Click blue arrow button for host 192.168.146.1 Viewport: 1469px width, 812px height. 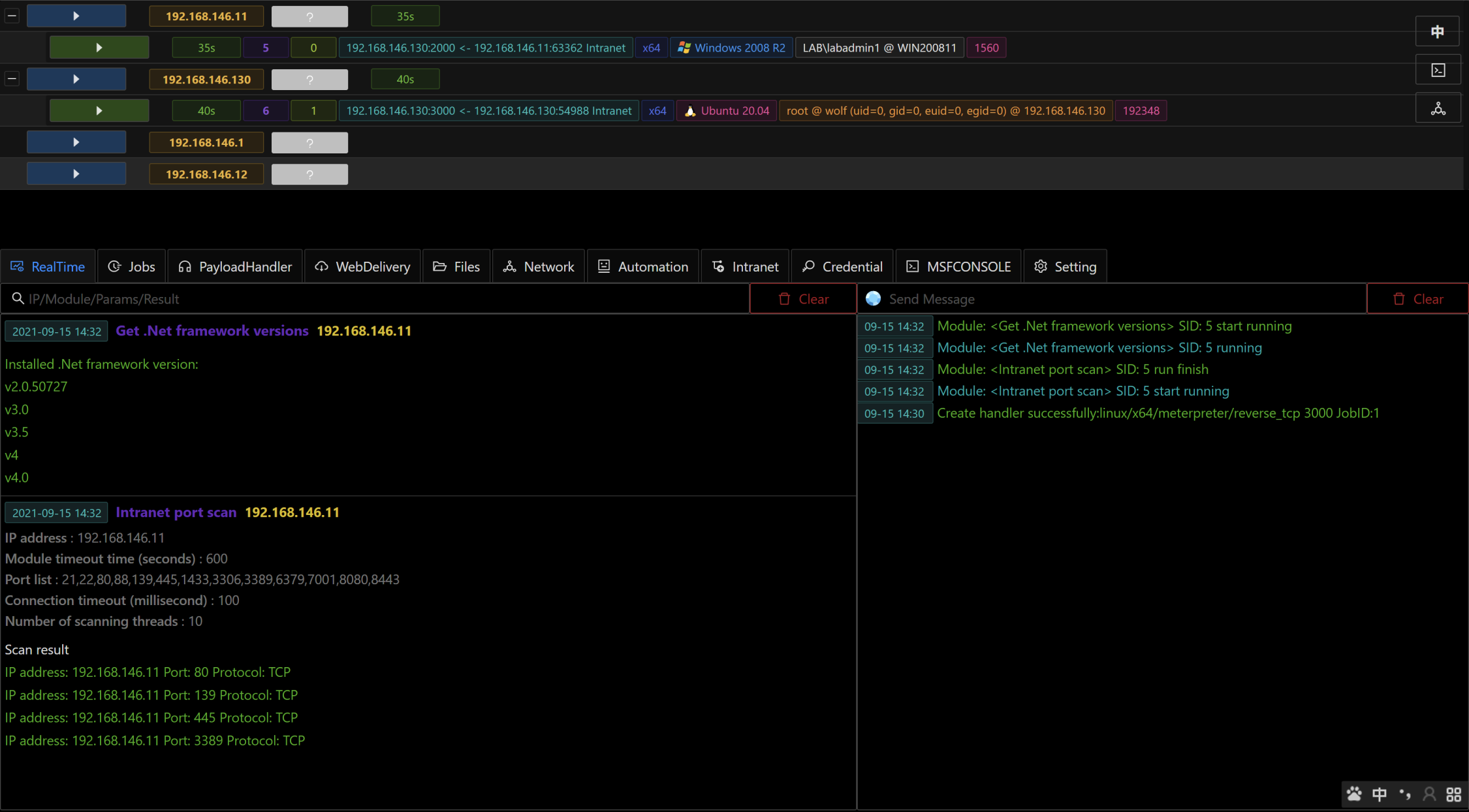pos(76,142)
